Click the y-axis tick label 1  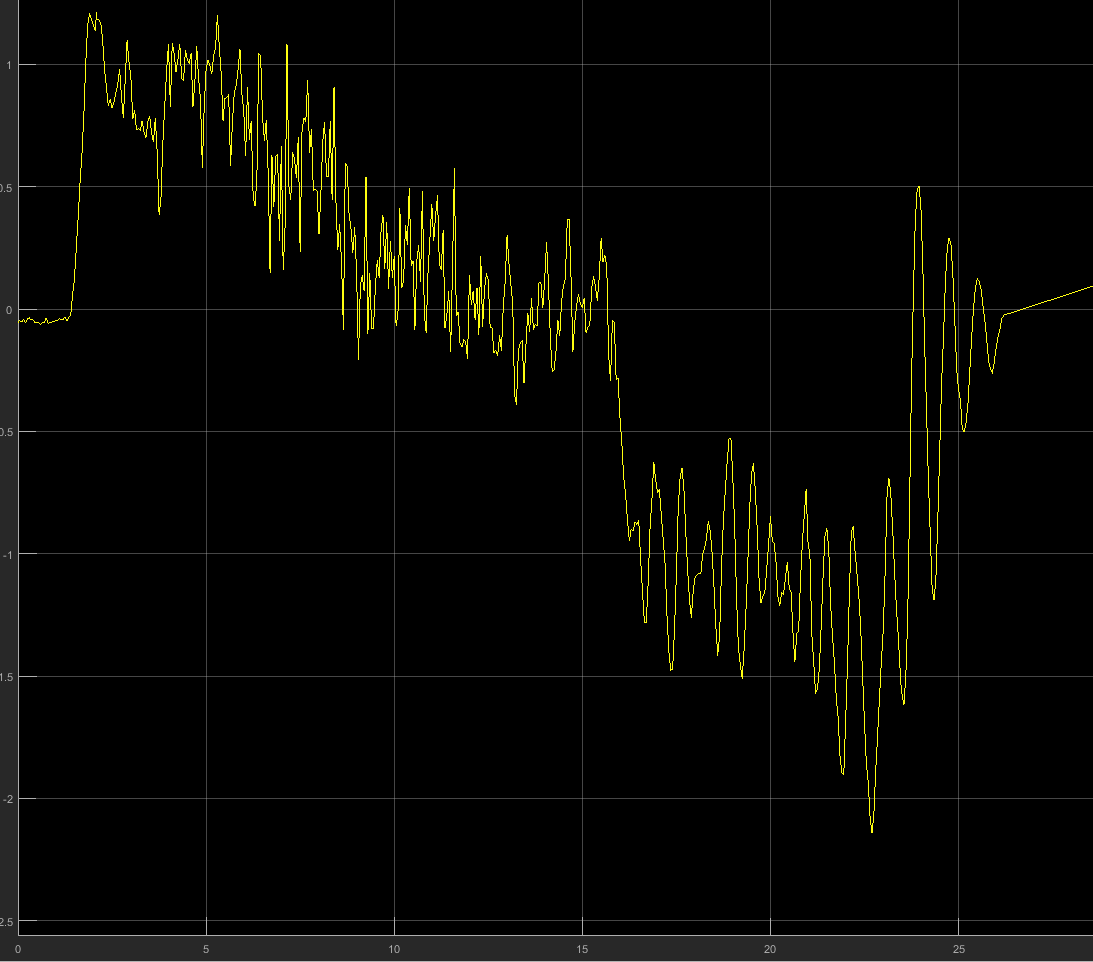point(8,65)
